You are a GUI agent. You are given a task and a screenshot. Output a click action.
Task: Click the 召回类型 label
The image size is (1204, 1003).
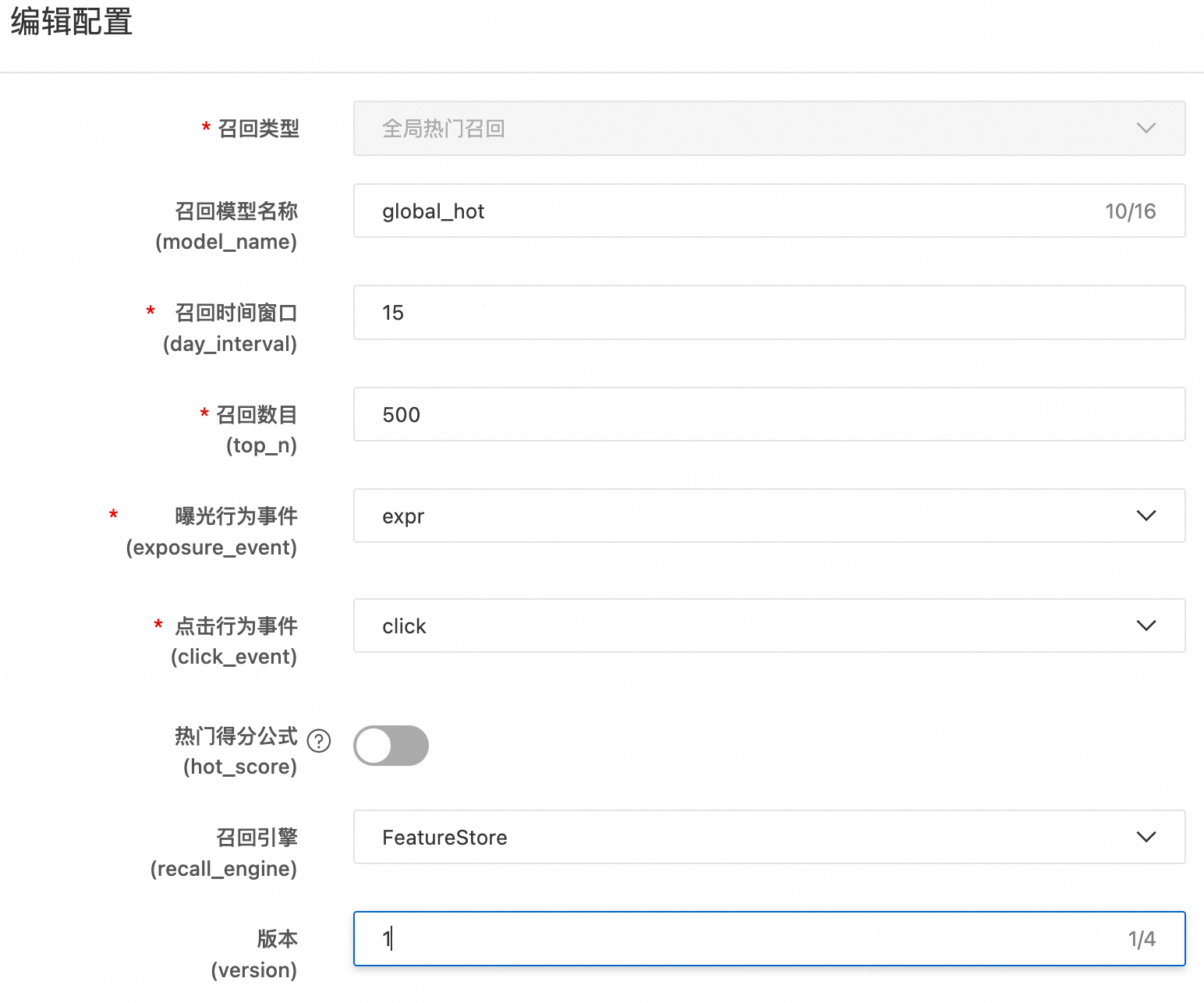(x=258, y=128)
